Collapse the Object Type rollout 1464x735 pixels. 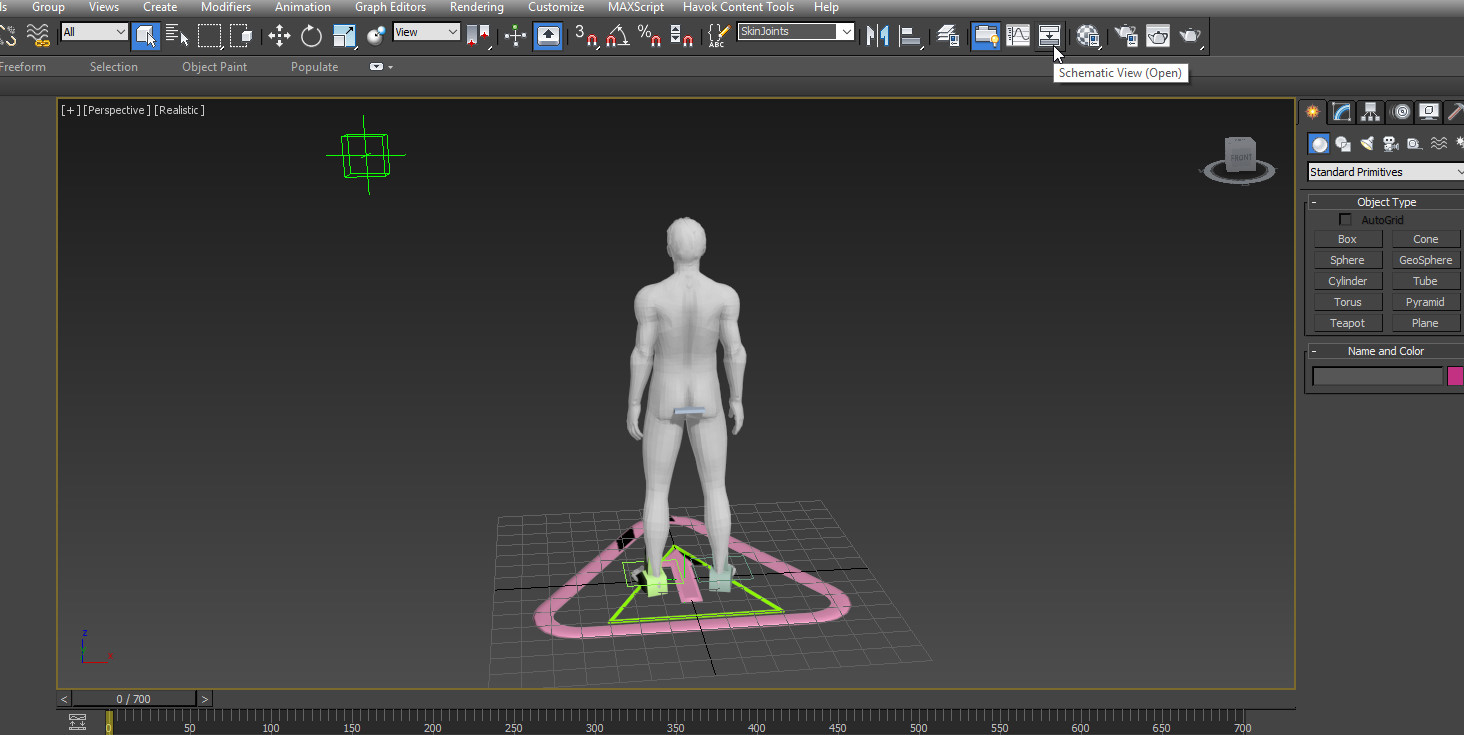point(1385,202)
